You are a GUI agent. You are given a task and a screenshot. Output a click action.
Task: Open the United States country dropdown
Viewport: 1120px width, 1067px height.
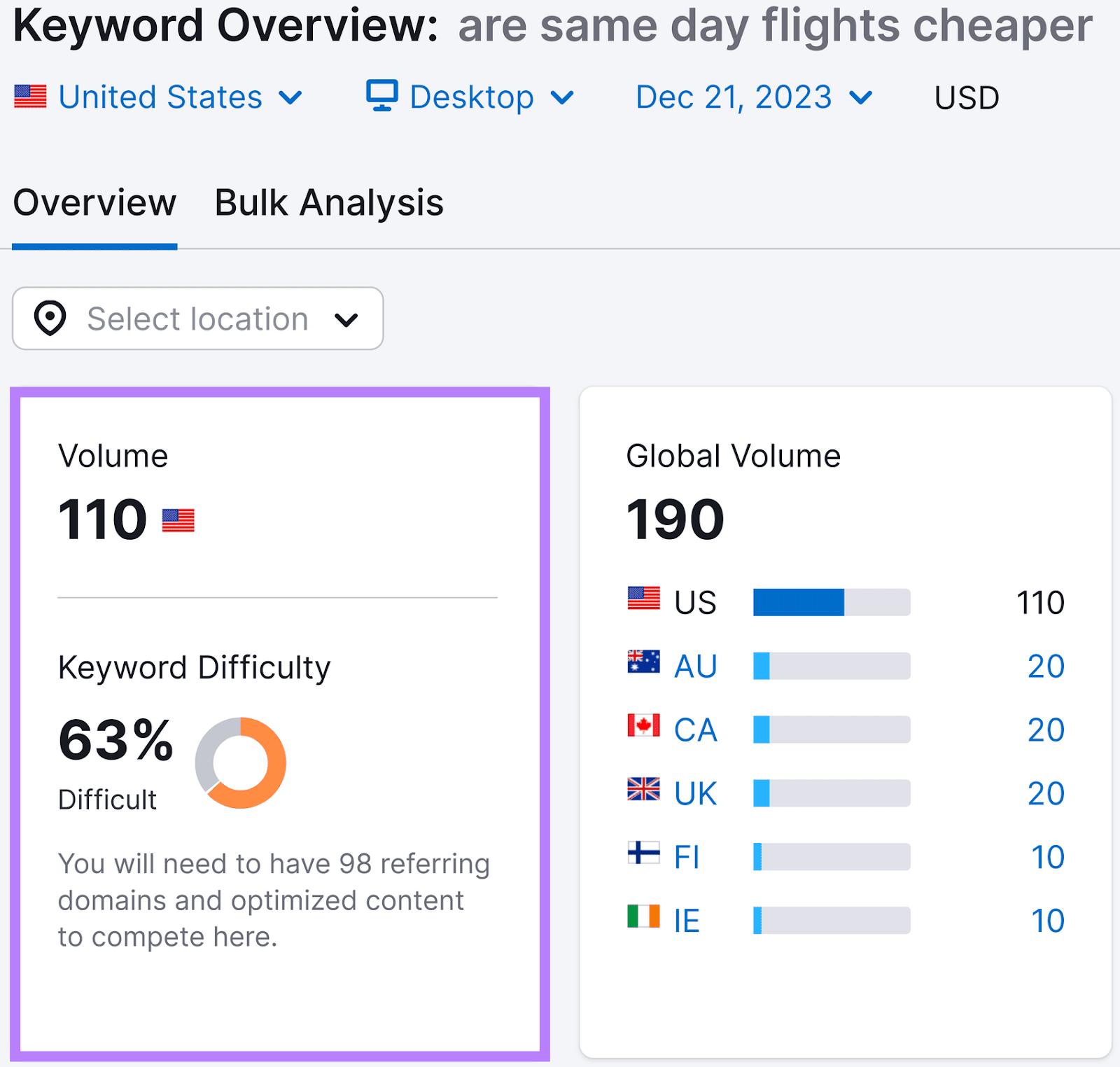click(158, 97)
